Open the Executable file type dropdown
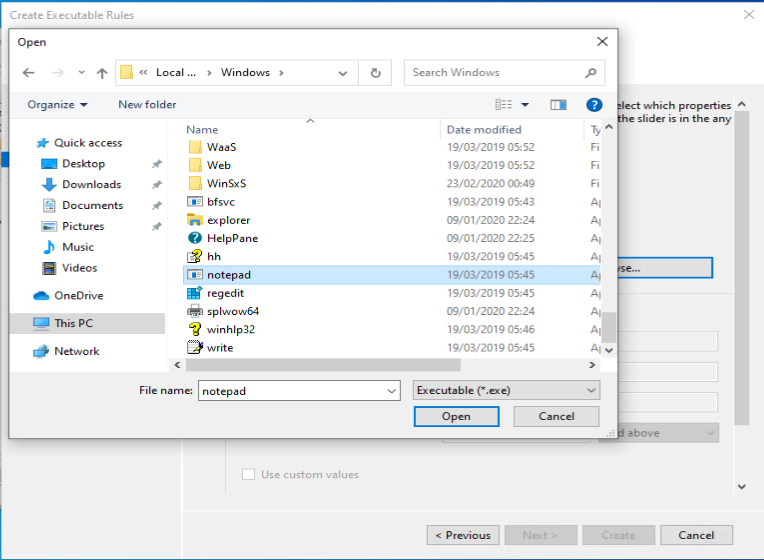 click(x=506, y=391)
